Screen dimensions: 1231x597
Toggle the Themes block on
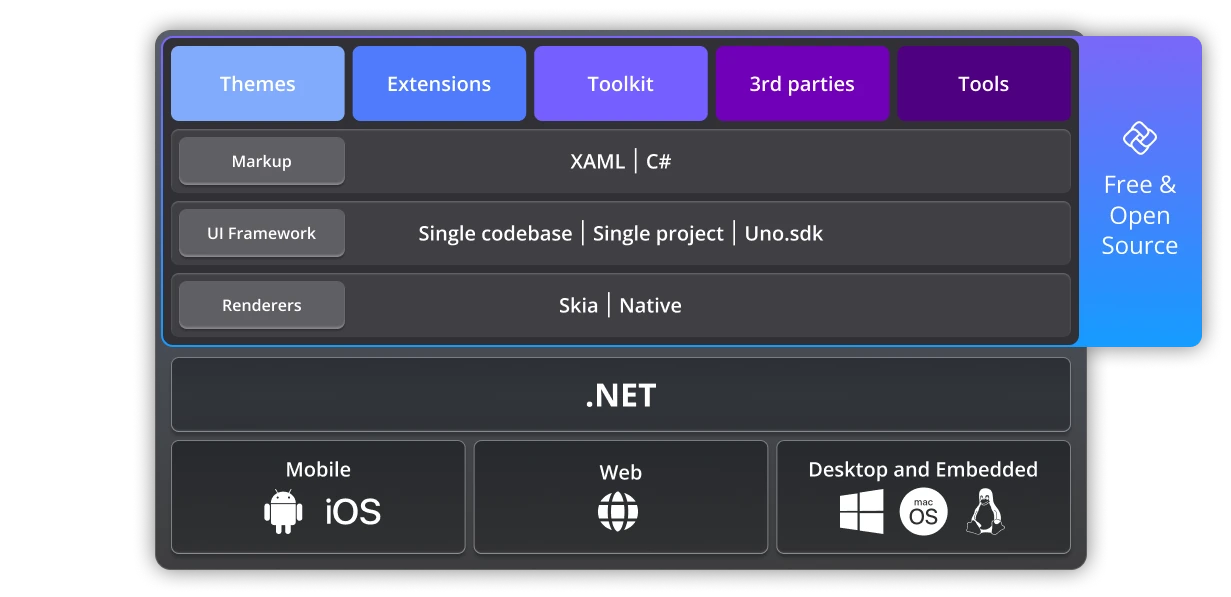pos(257,83)
